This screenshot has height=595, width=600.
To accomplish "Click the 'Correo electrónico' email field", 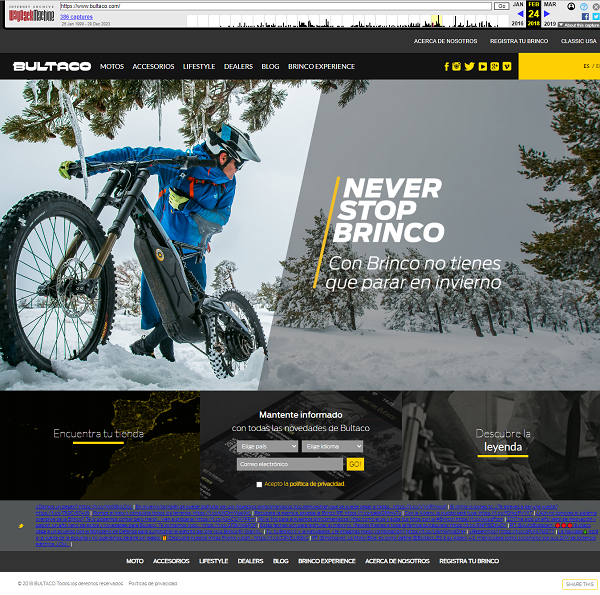I will 290,465.
